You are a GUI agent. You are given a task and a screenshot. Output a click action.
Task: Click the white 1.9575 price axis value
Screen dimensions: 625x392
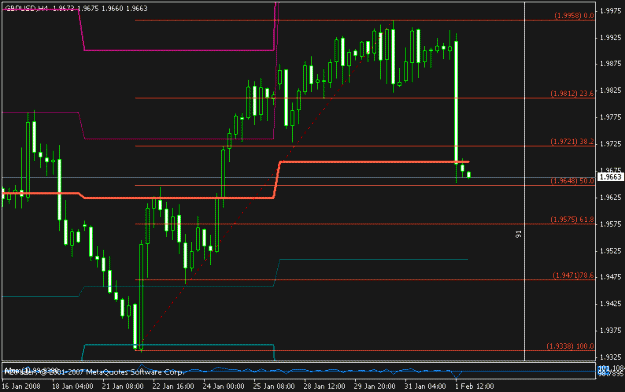pyautogui.click(x=610, y=224)
